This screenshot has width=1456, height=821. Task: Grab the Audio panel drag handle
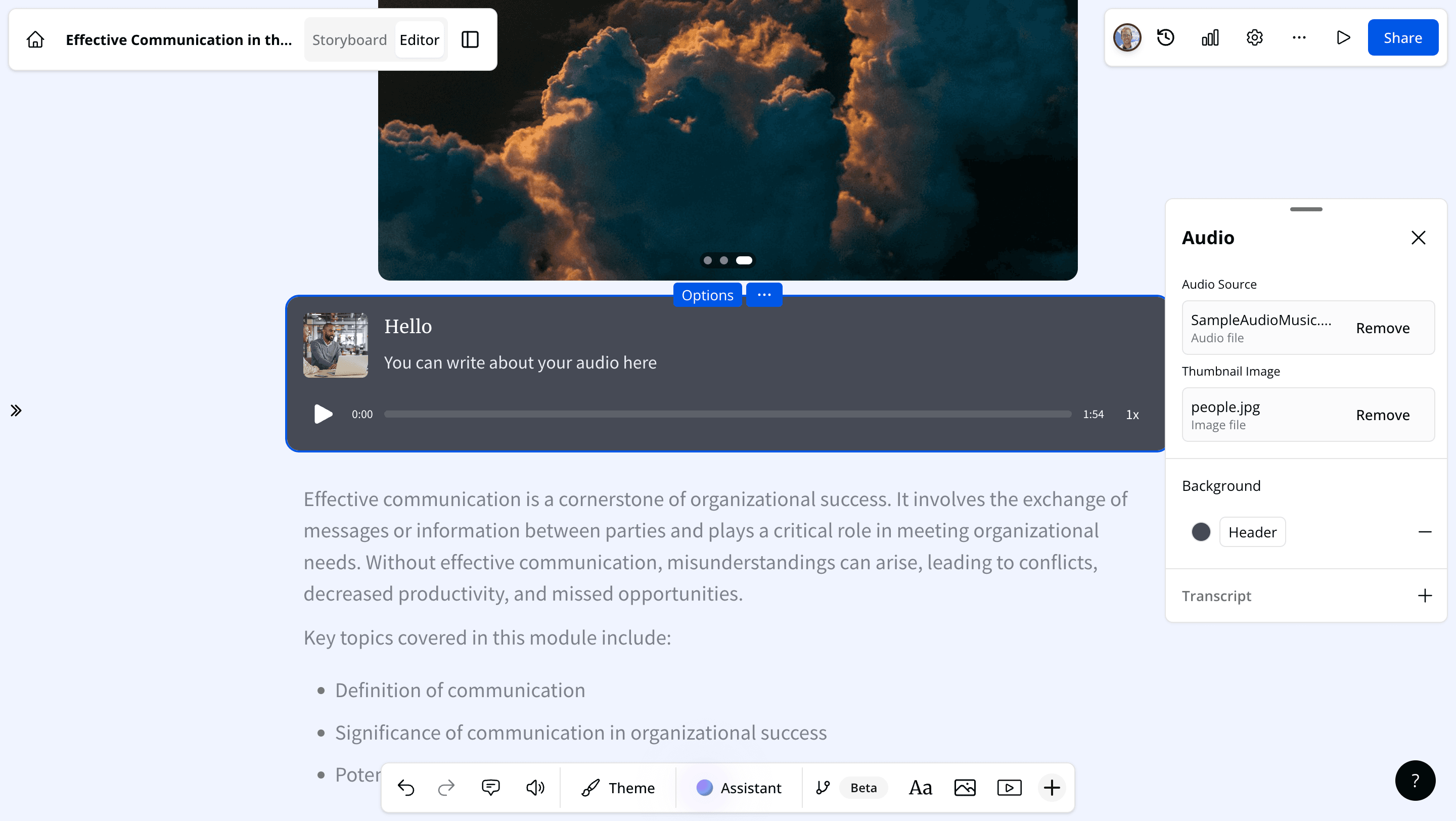1306,210
